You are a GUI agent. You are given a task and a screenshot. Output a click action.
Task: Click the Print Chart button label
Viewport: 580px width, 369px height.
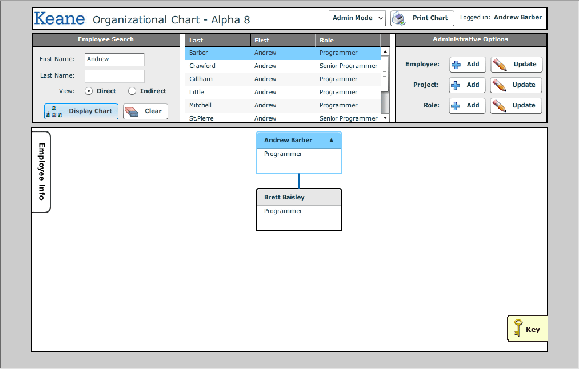tap(430, 18)
